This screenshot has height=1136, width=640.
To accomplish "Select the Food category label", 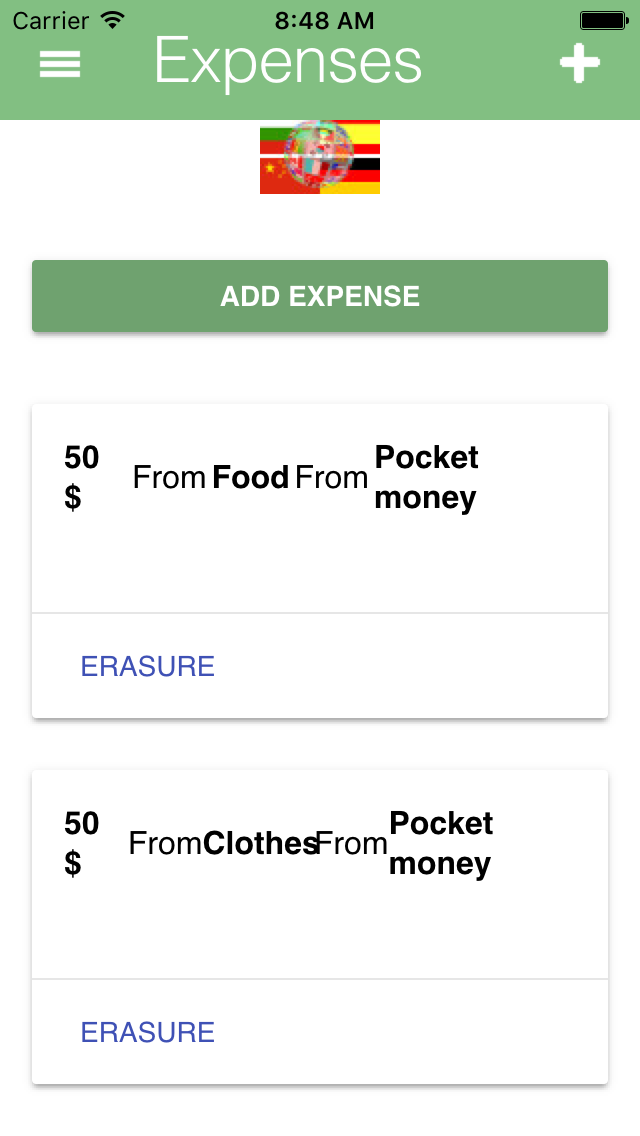I will pyautogui.click(x=251, y=477).
